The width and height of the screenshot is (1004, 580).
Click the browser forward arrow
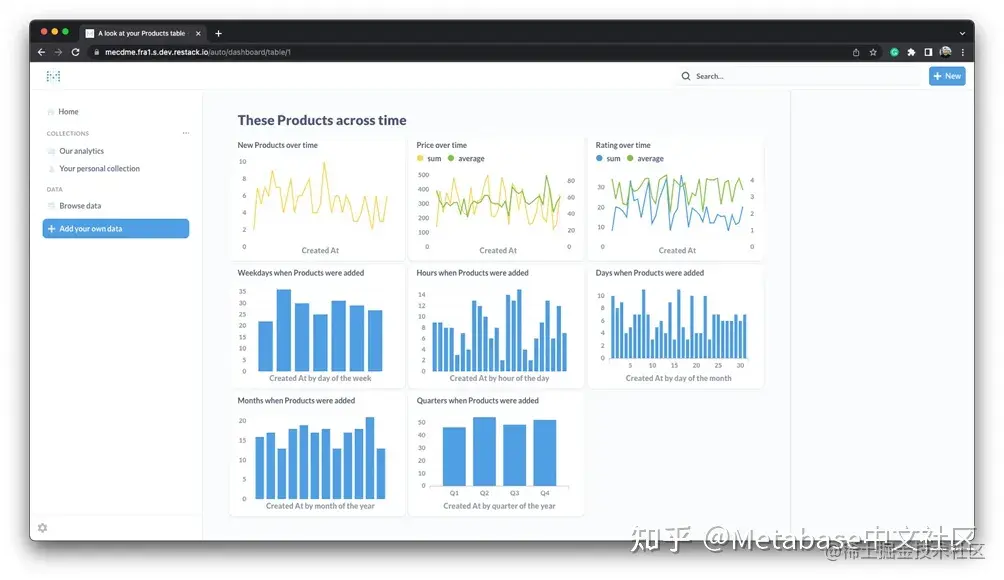[x=58, y=52]
